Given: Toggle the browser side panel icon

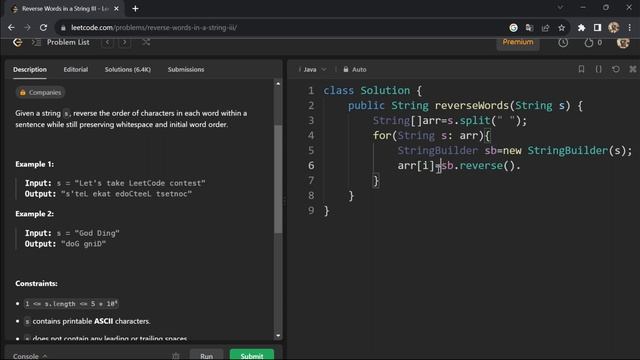Looking at the screenshot, I should [598, 28].
